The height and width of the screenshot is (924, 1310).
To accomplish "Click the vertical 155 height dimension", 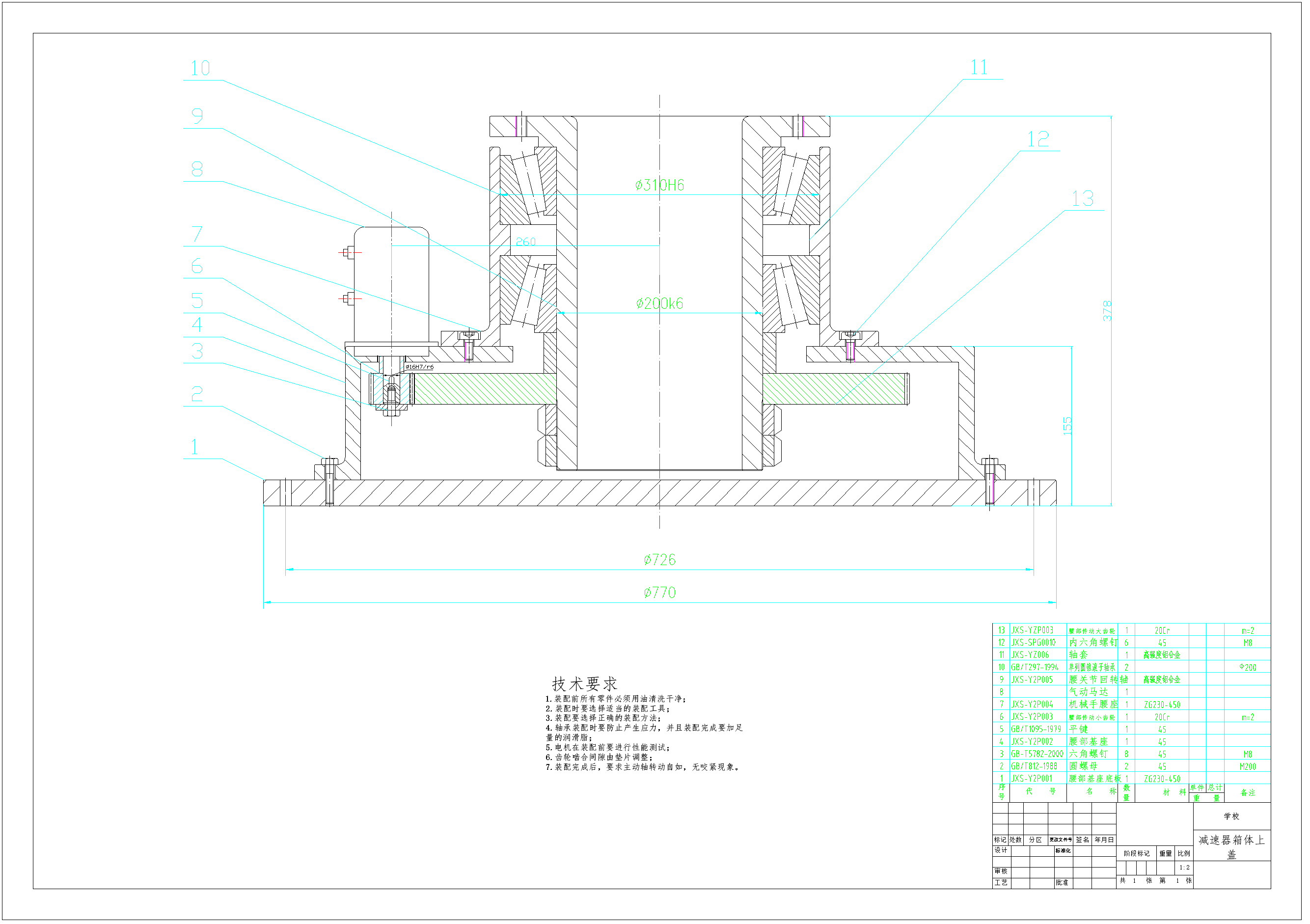I will click(1067, 426).
